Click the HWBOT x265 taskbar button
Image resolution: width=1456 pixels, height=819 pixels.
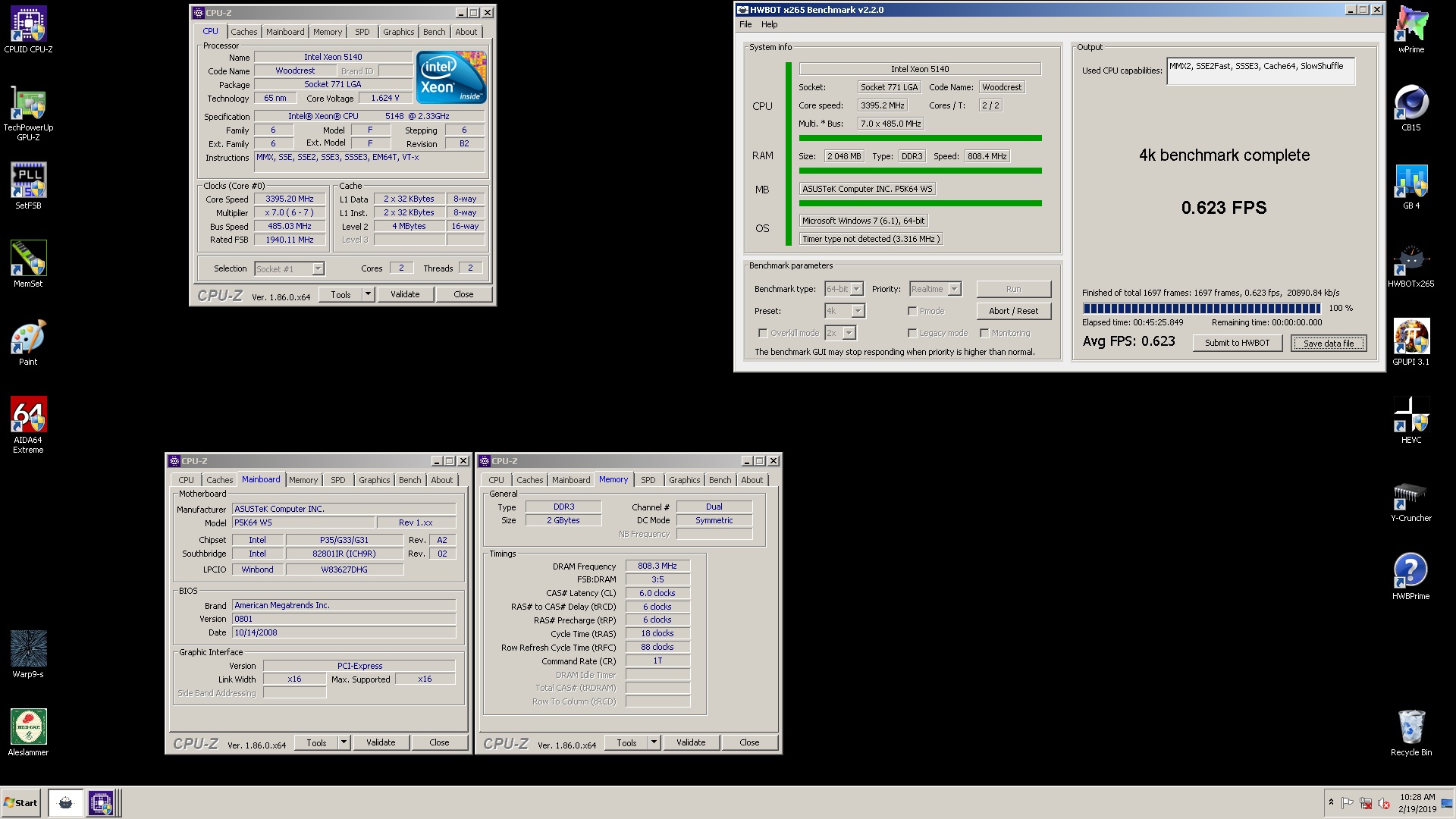[65, 803]
